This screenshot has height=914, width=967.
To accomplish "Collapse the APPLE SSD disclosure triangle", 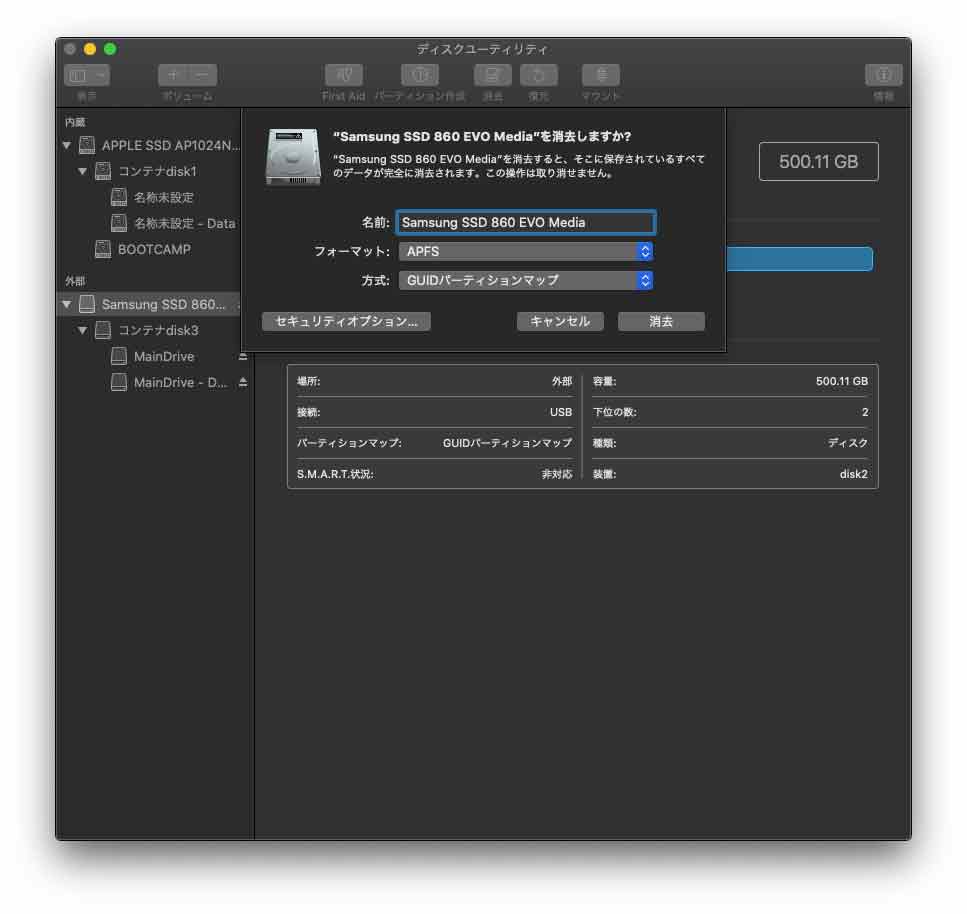I will tap(67, 146).
